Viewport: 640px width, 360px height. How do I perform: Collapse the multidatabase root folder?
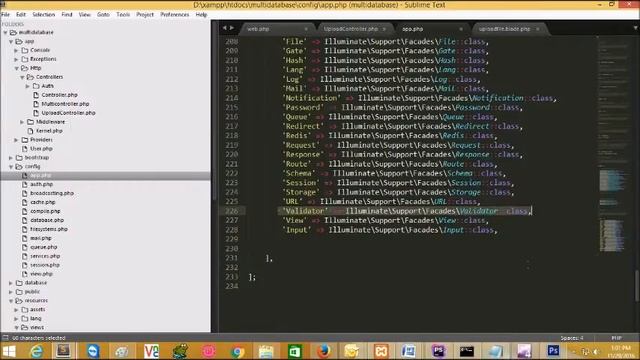(x=5, y=32)
